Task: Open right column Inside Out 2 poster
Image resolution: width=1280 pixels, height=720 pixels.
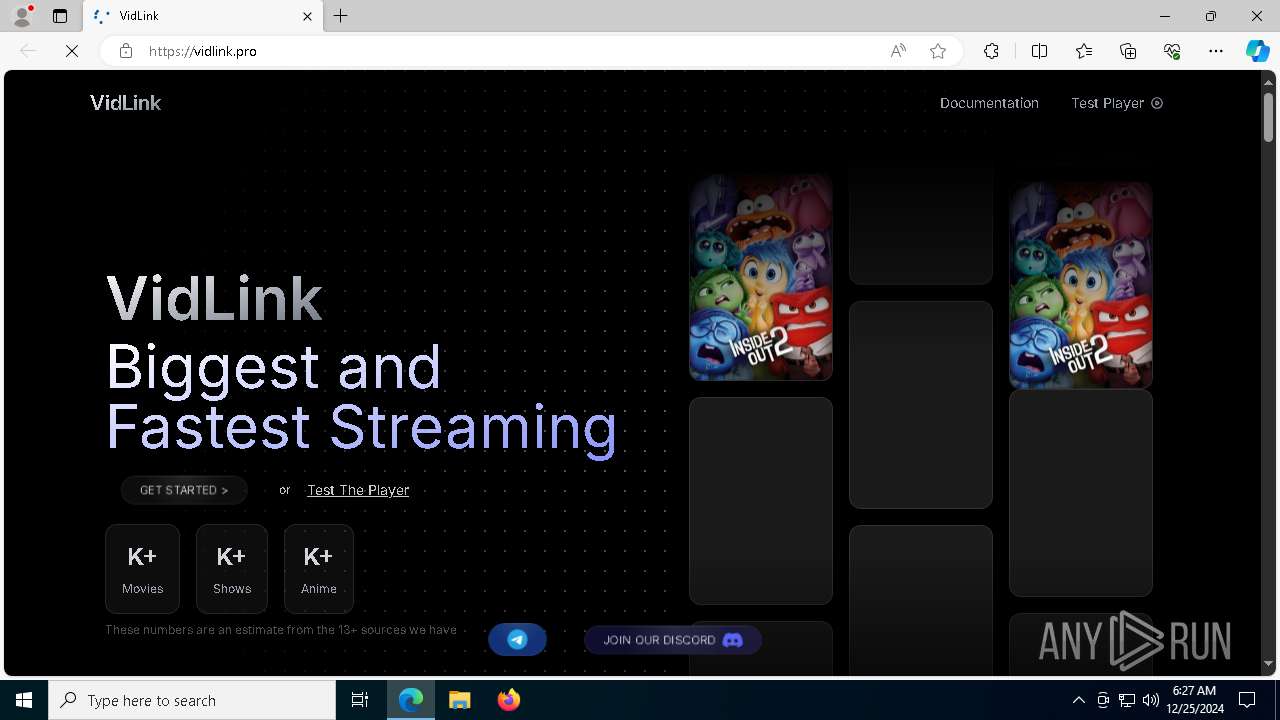Action: [x=1081, y=285]
